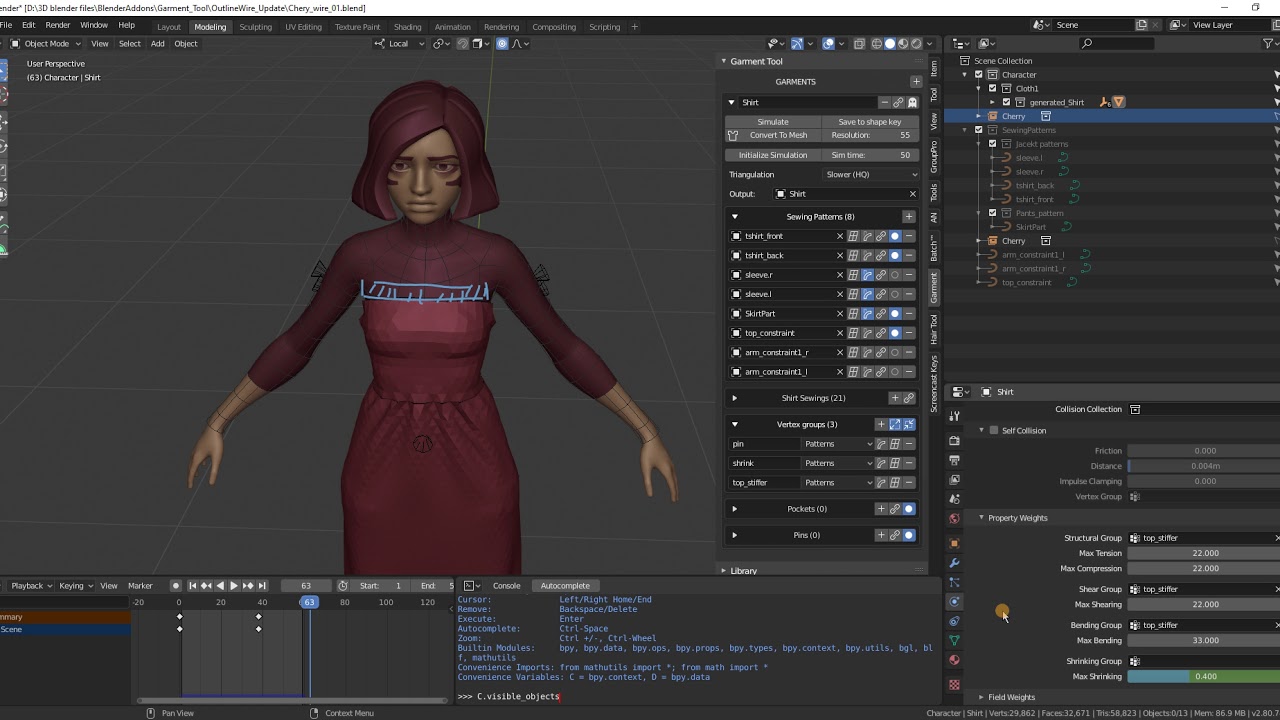Switch to the UV Editing workspace tab
This screenshot has height=720, width=1280.
[303, 27]
